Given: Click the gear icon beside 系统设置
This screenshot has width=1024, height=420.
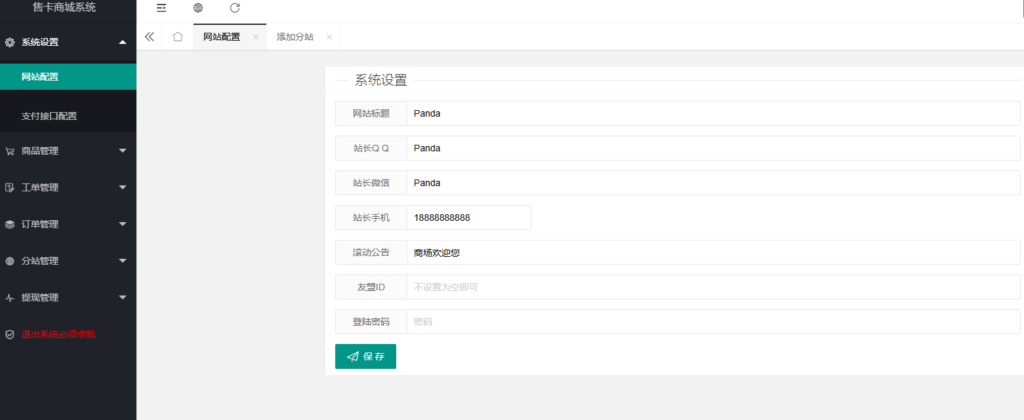Looking at the screenshot, I should (x=10, y=42).
